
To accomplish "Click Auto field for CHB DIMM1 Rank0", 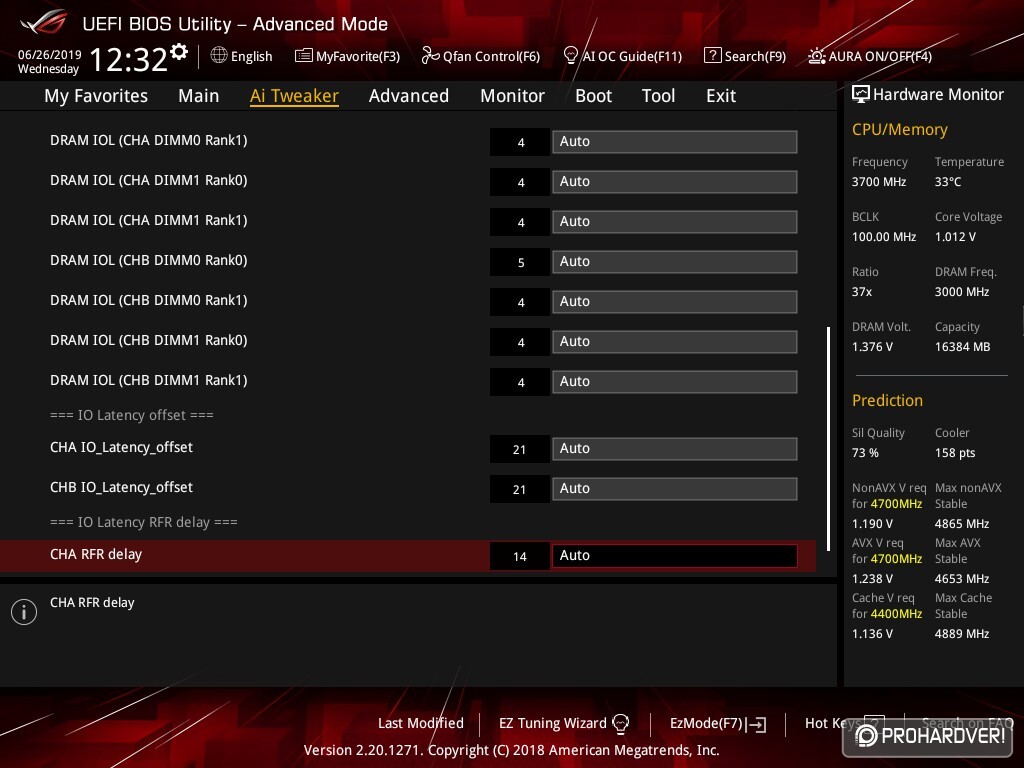I will click(675, 342).
